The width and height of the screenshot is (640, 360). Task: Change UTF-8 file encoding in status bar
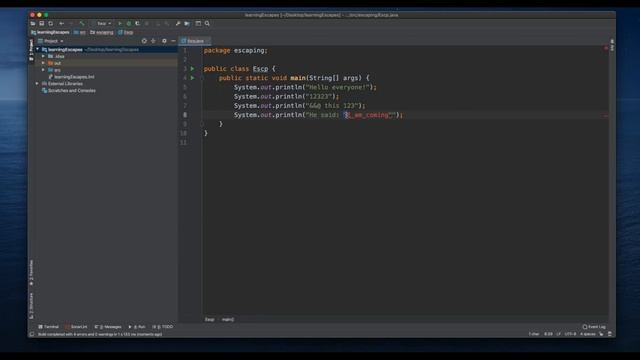570,334
